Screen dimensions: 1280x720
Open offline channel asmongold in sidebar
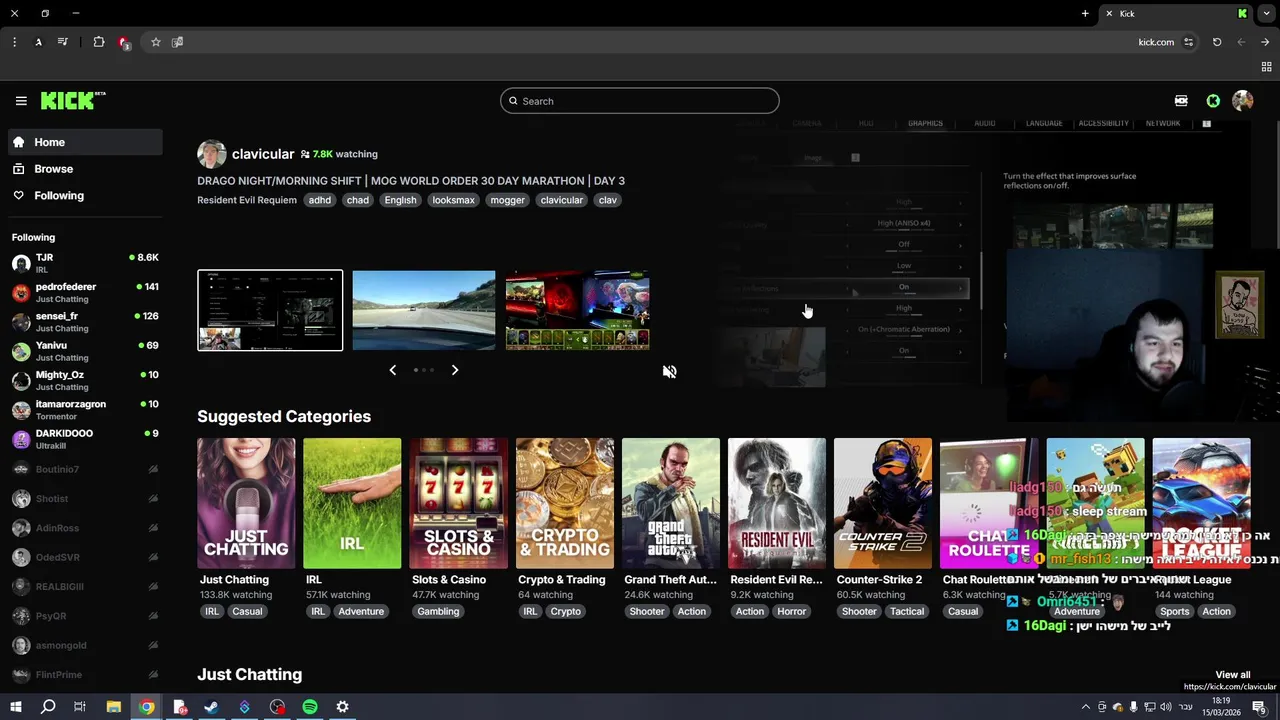[85, 645]
